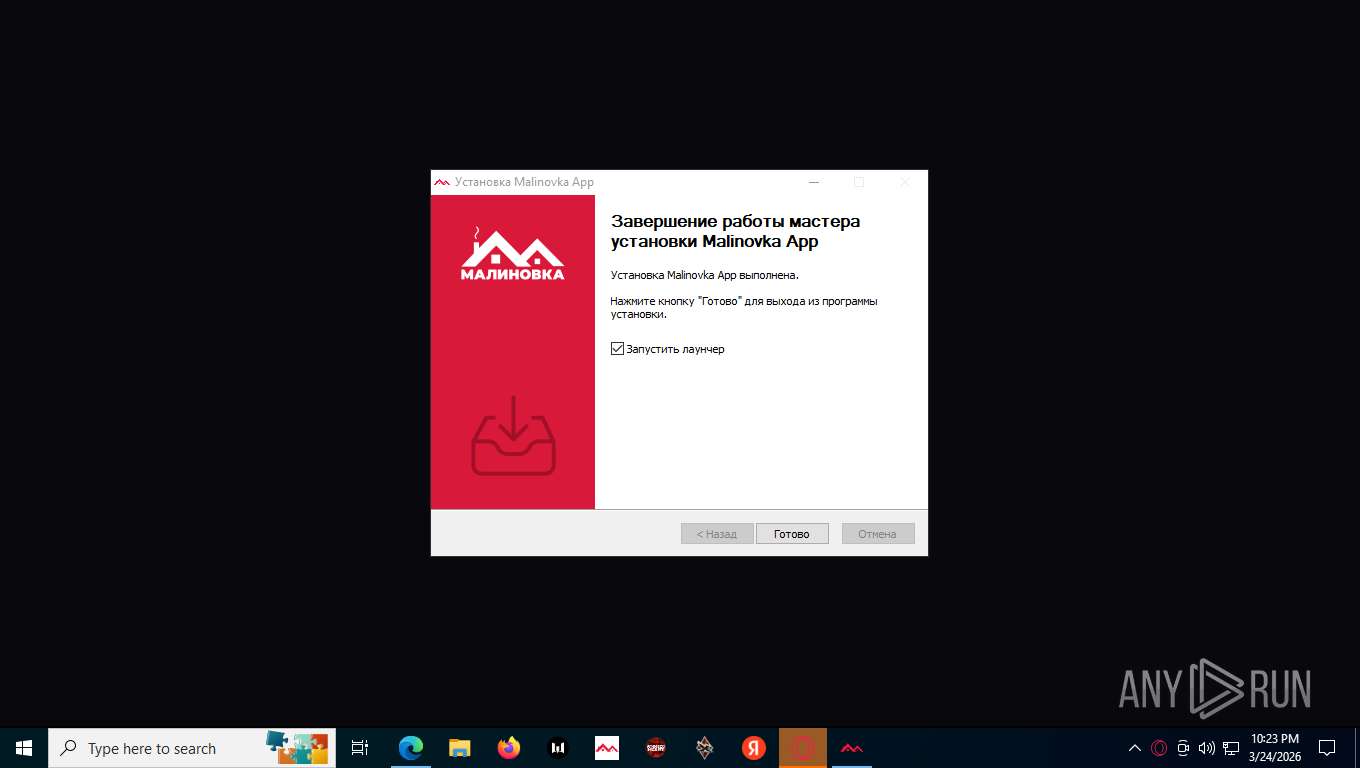The width and height of the screenshot is (1360, 768).
Task: Uncheck the Запустить лаунчер checkbox
Action: pos(617,349)
